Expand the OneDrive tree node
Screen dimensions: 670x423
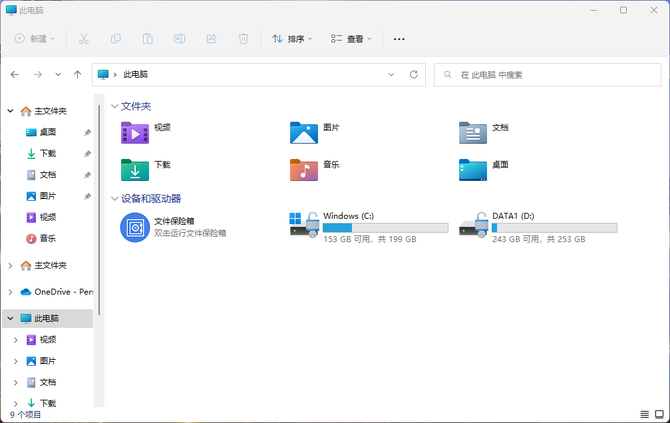click(11, 292)
